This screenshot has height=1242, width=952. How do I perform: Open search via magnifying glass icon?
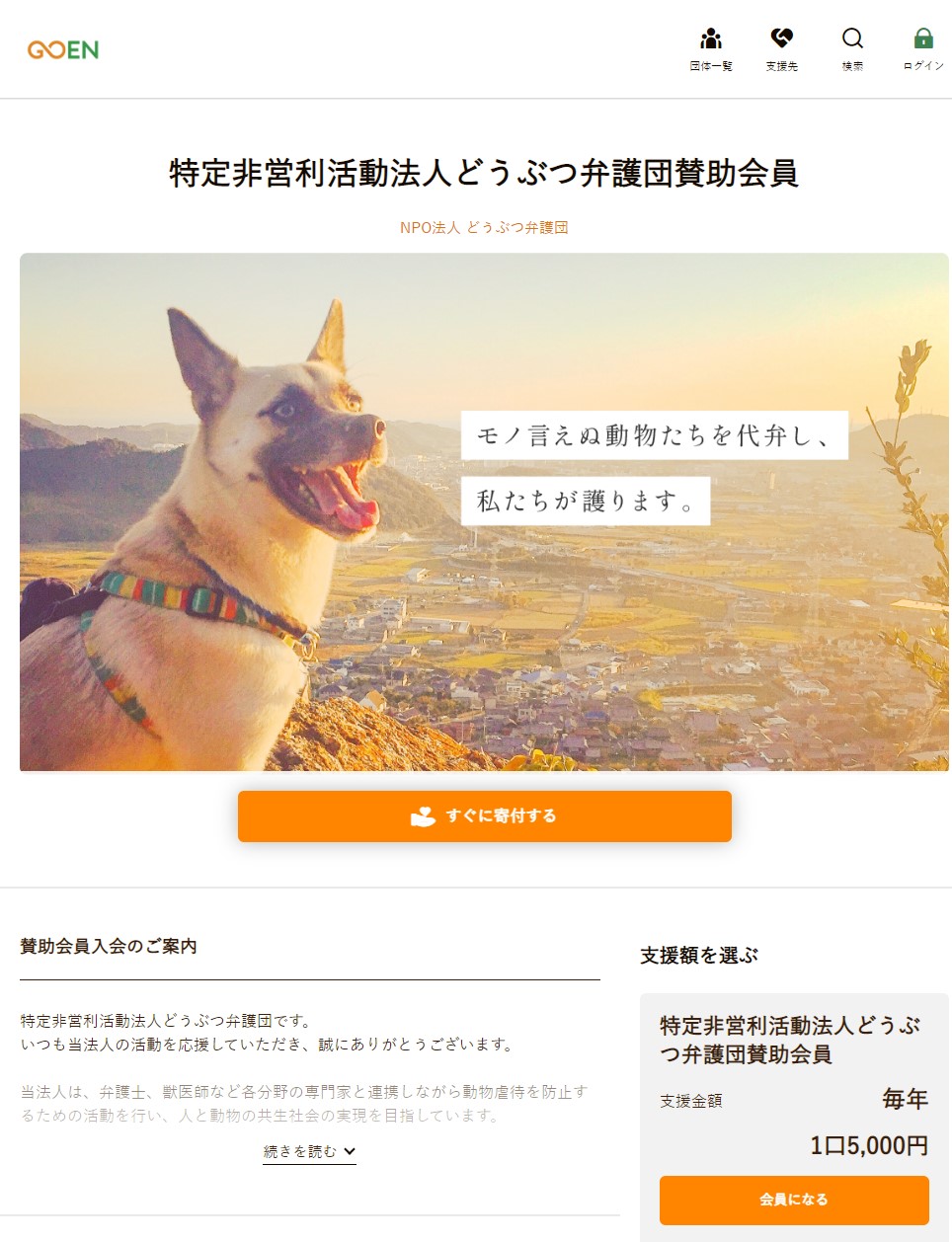pyautogui.click(x=852, y=39)
